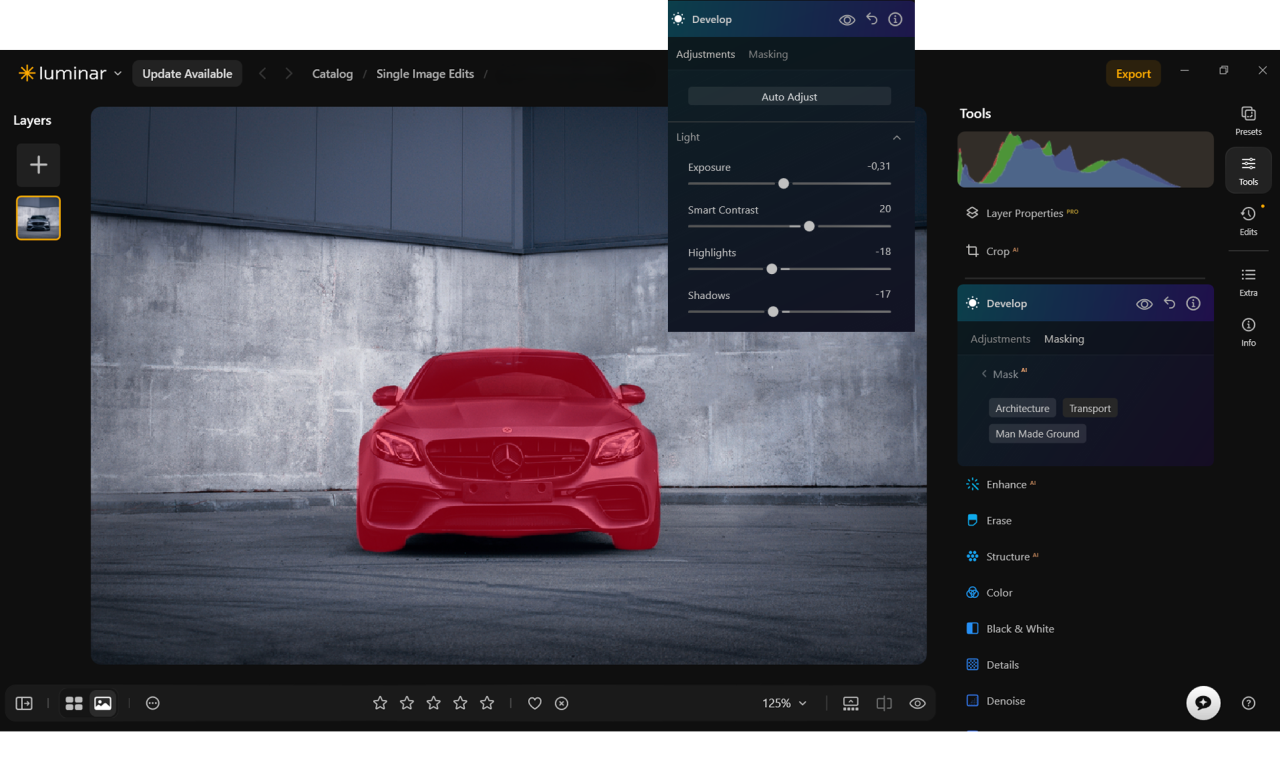Open the Info panel icon

point(1248,331)
